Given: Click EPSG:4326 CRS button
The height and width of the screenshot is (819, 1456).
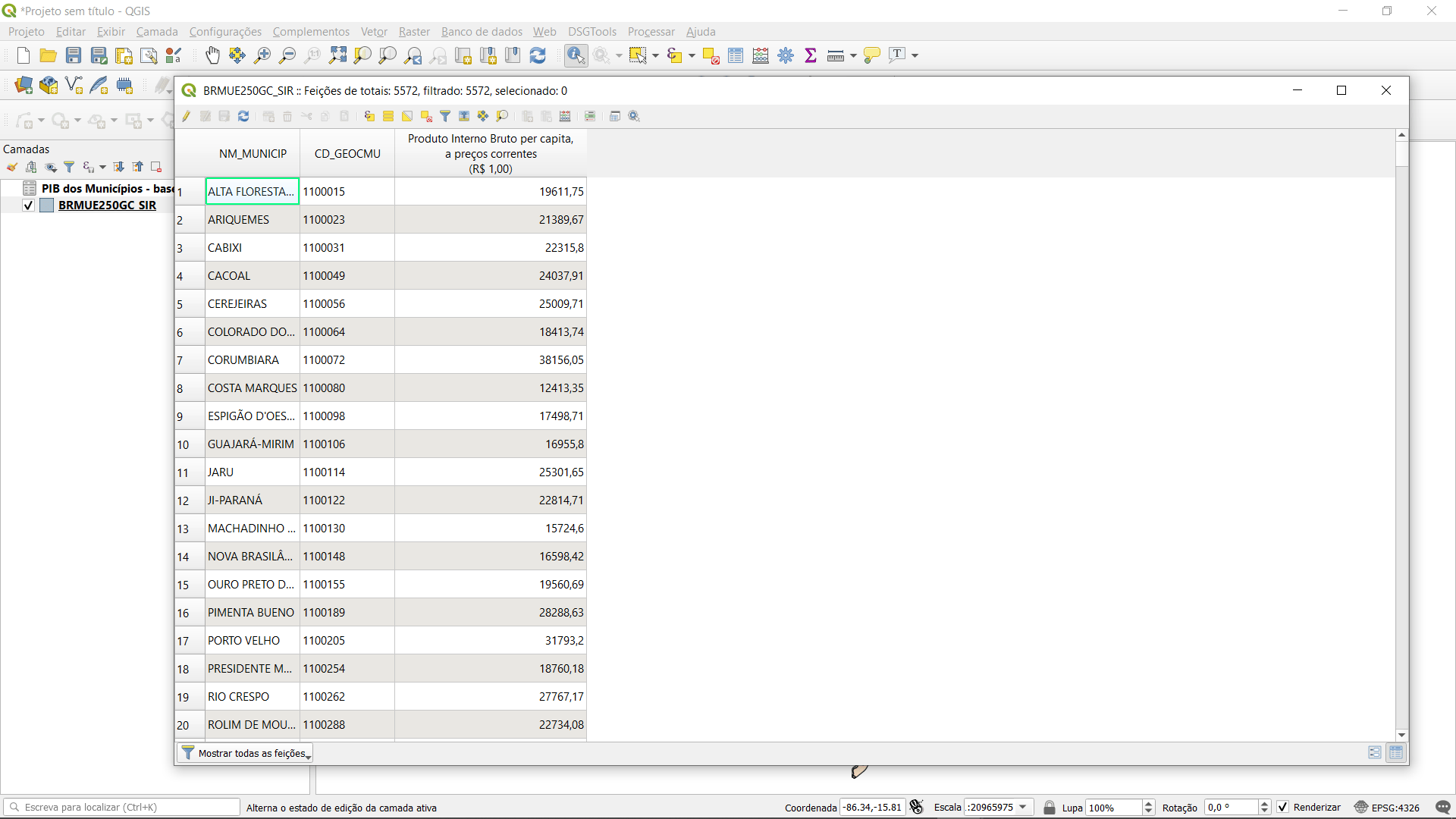Looking at the screenshot, I should point(1387,808).
